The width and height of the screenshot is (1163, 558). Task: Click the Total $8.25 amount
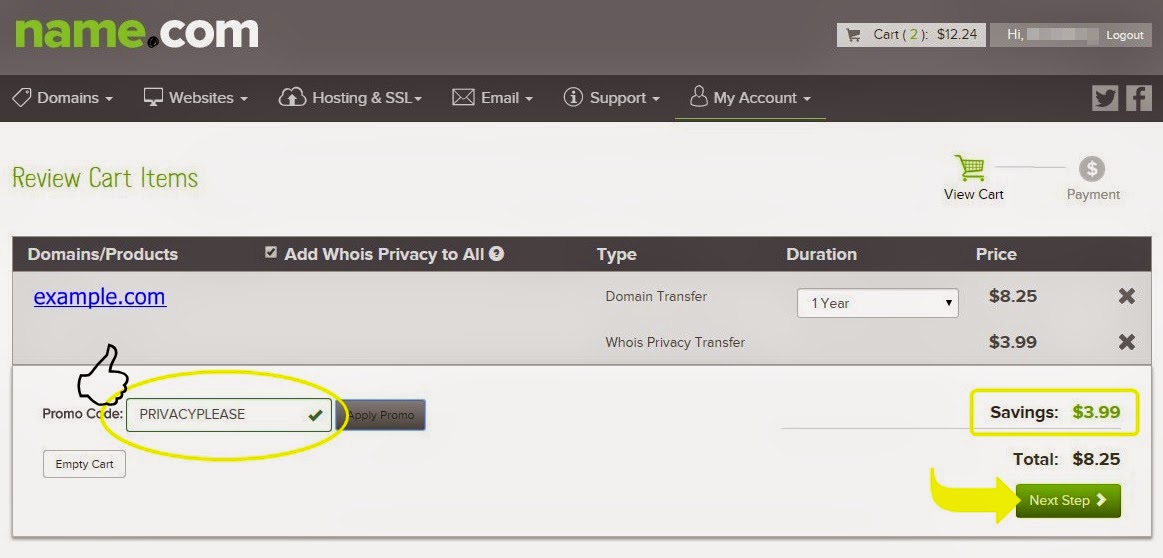(1096, 459)
